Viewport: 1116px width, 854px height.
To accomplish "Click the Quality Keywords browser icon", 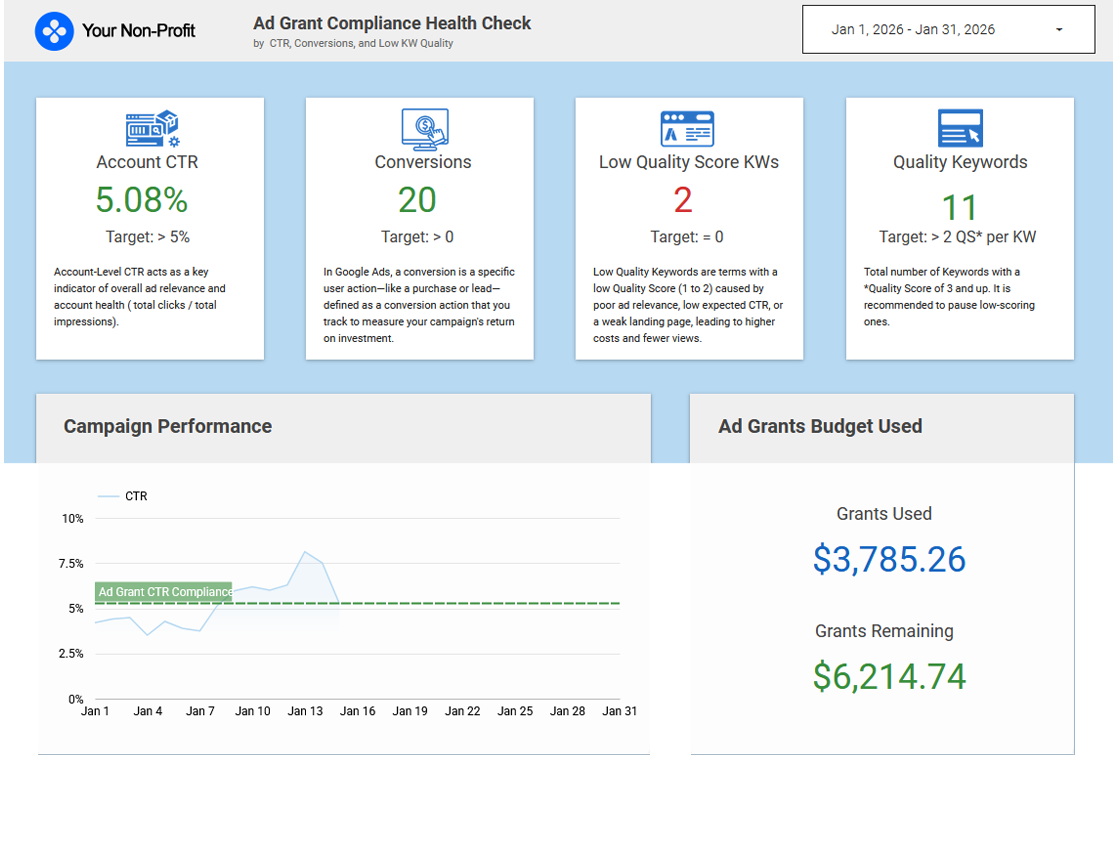I will 959,129.
